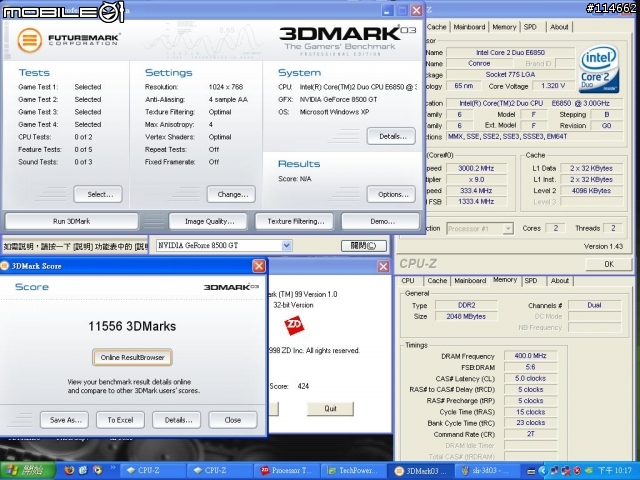Screen dimensions: 640x480
Task: Click OK in the upper CPU-Z window
Action: (609, 264)
